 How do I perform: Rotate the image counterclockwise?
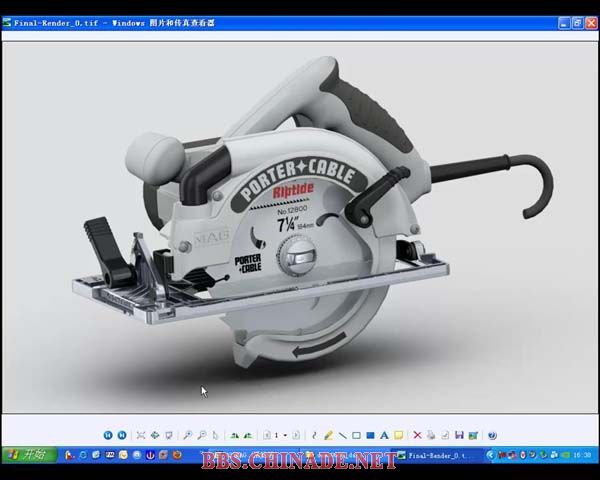click(x=248, y=435)
